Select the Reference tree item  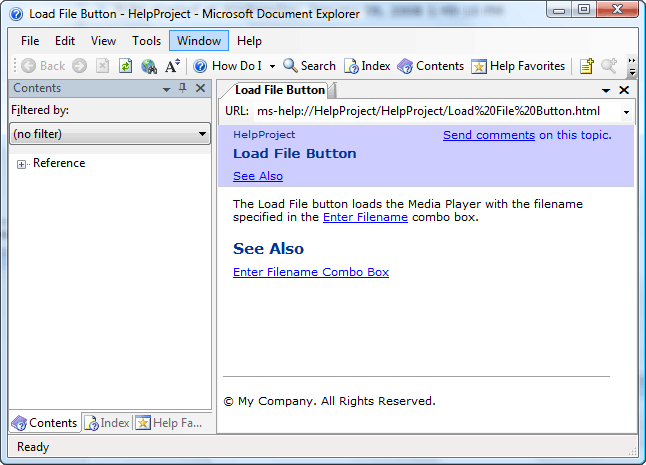tap(59, 163)
